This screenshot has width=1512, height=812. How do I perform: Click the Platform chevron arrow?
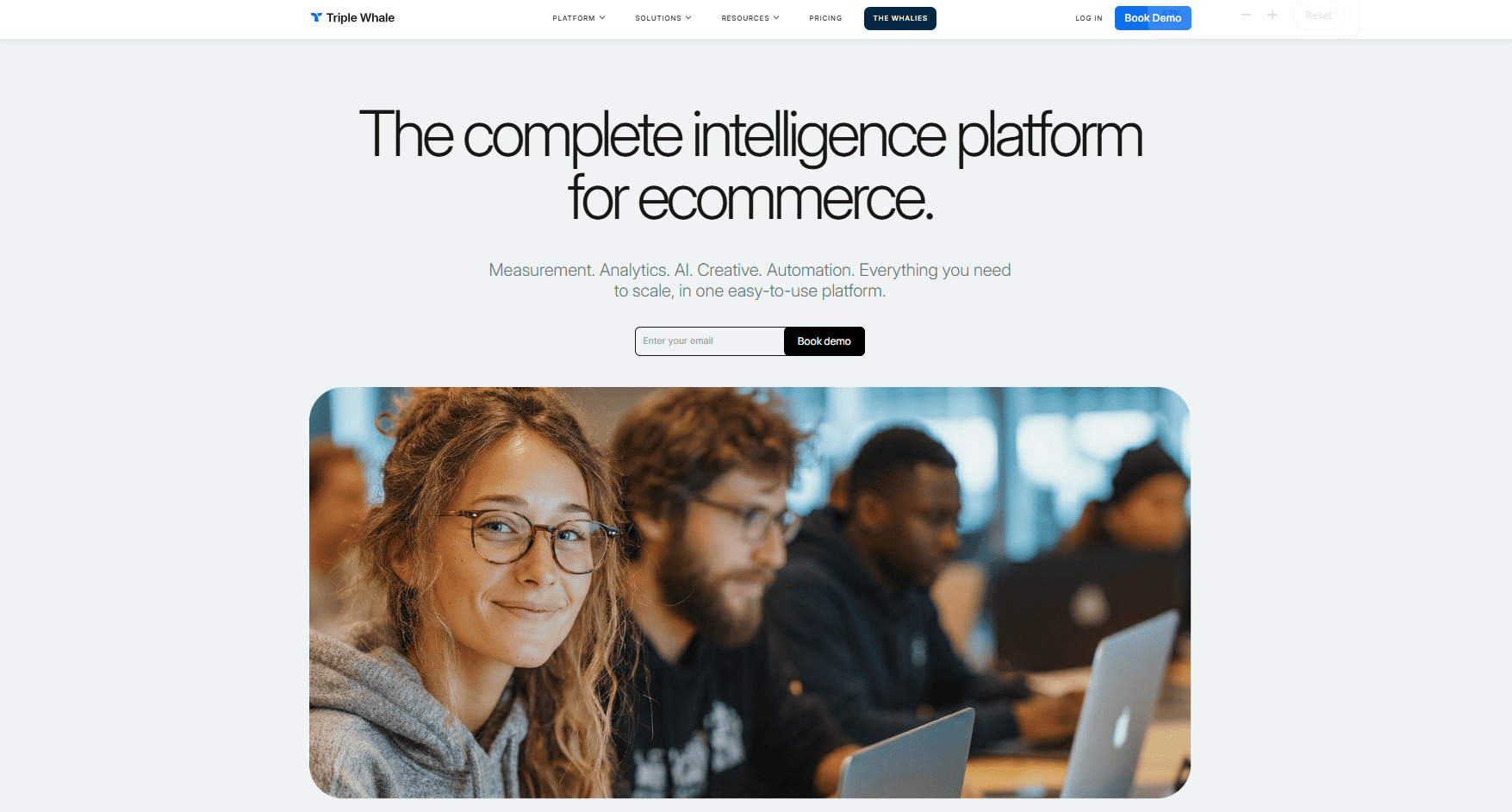coord(602,17)
